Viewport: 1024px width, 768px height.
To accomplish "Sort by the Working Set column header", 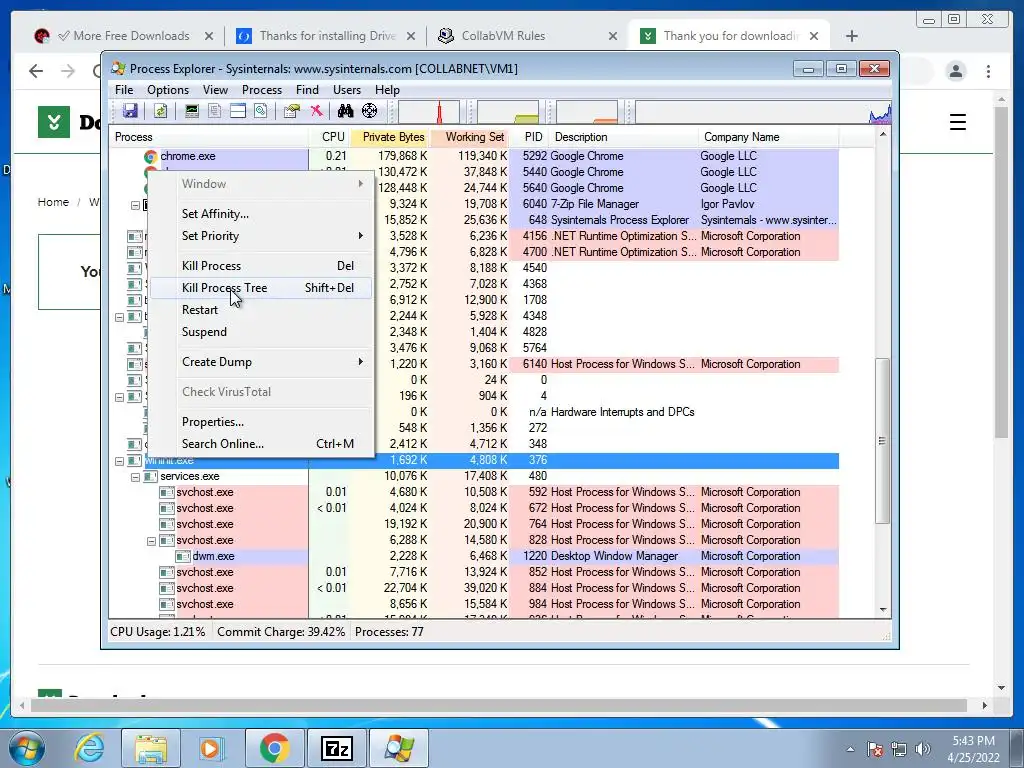I will [470, 137].
